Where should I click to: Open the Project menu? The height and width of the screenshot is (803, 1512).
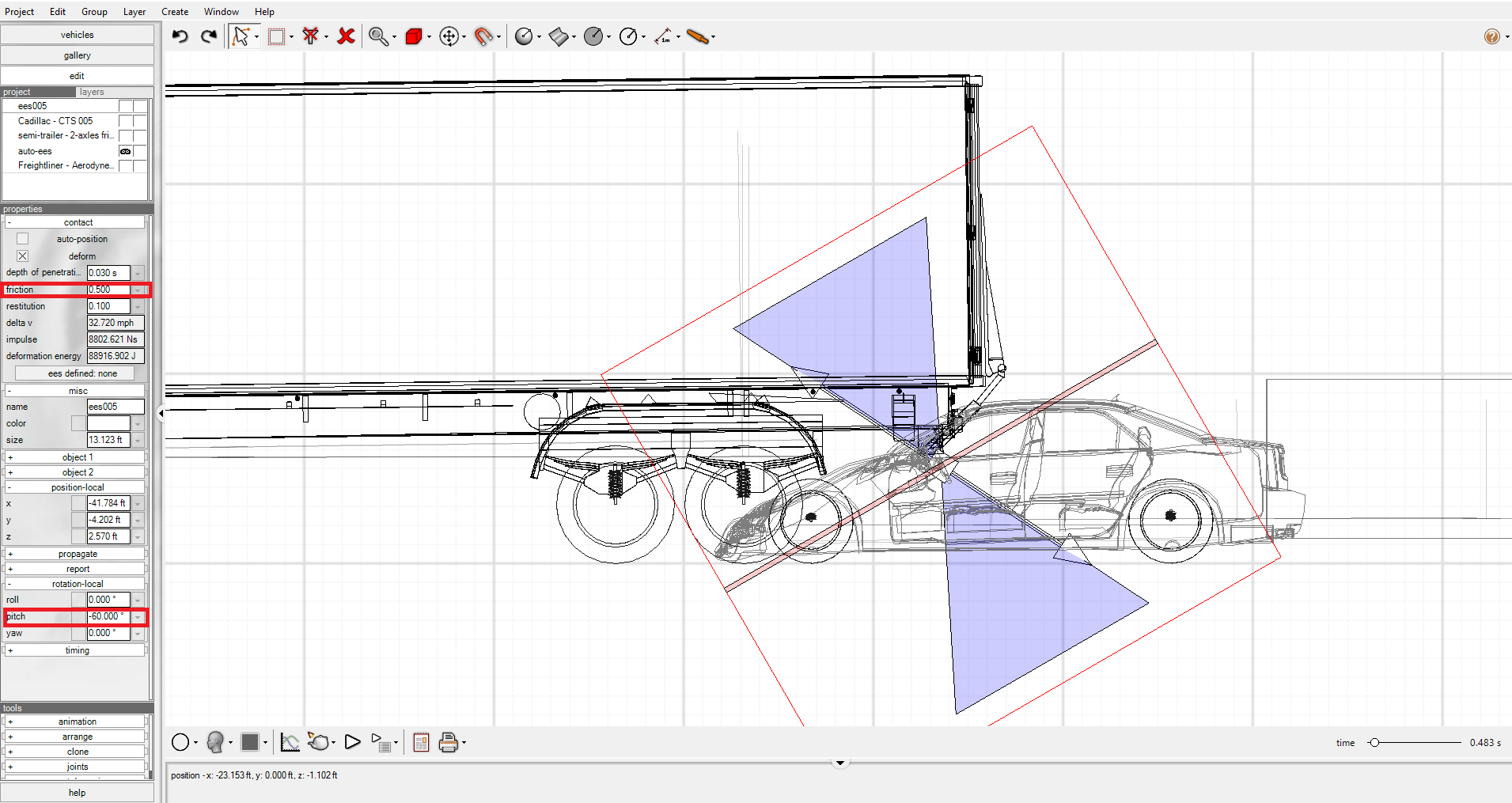20,12
